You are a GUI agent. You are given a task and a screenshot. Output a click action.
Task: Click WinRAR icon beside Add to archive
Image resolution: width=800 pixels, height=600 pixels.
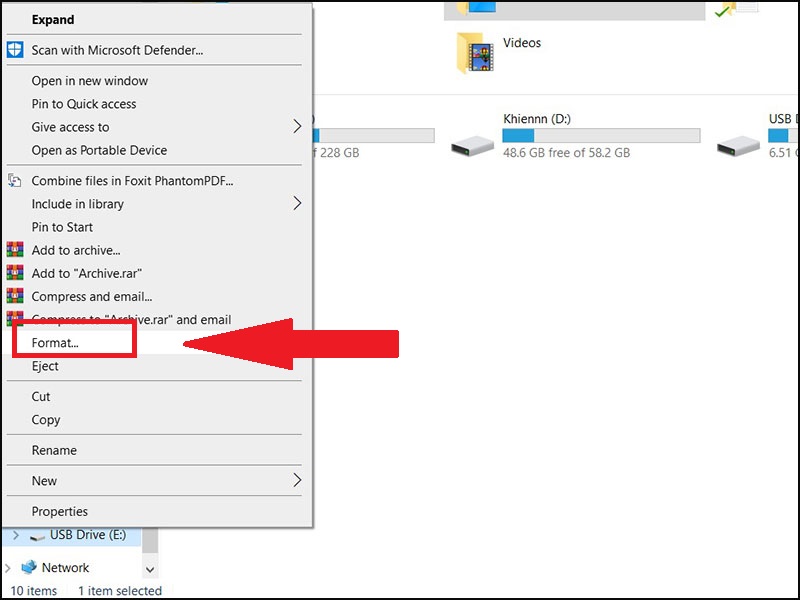[x=15, y=251]
